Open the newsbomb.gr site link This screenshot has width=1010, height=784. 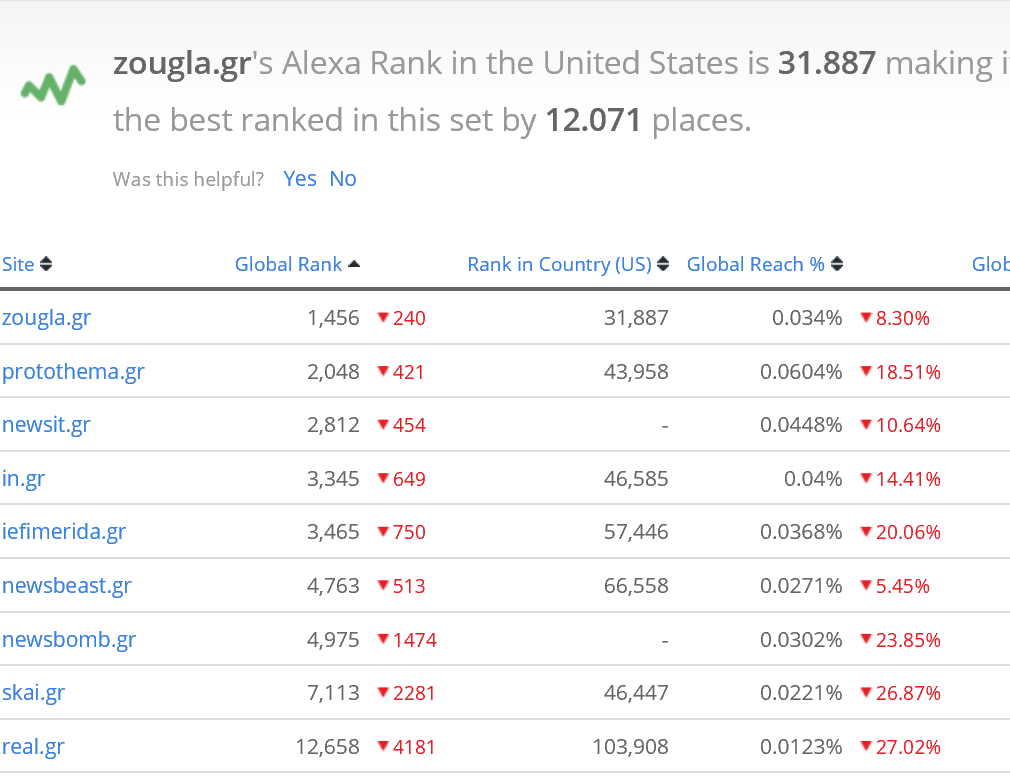click(68, 639)
